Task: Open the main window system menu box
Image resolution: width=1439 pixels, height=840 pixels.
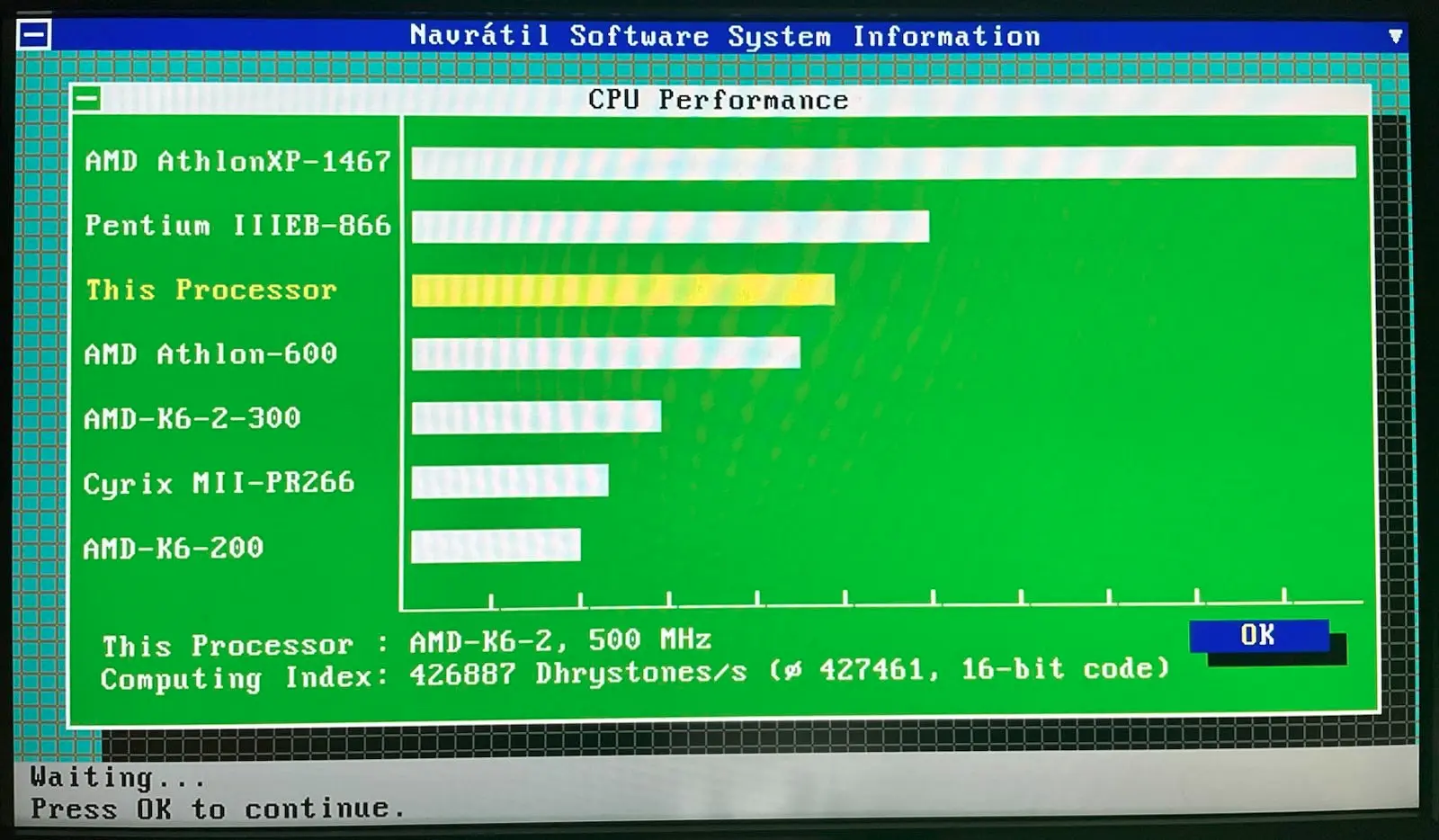Action: [34, 35]
